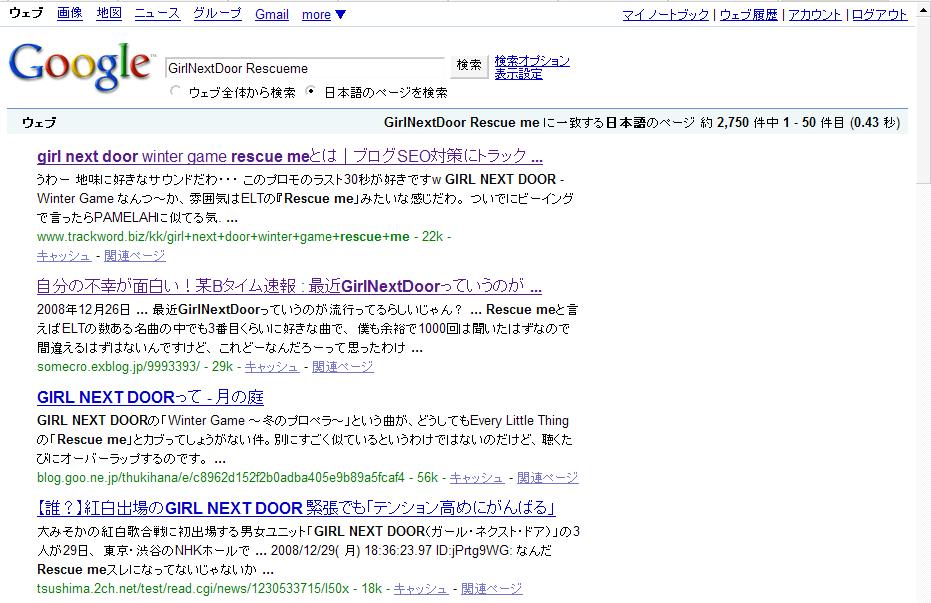Image resolution: width=931 pixels, height=603 pixels.
Task: Expand the more dropdown menu
Action: click(324, 14)
